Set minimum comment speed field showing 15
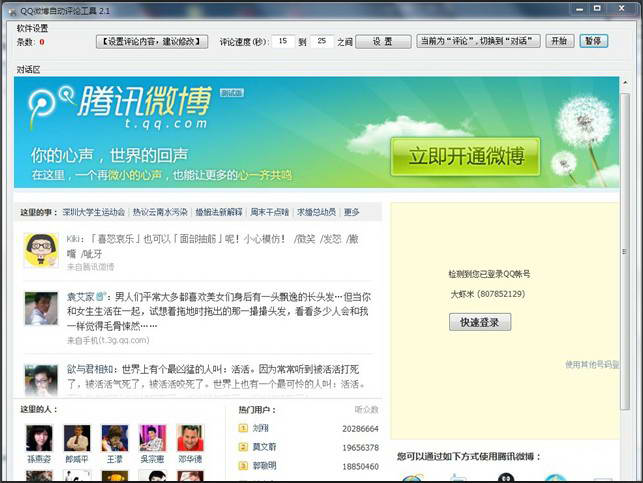The image size is (643, 483). (283, 41)
